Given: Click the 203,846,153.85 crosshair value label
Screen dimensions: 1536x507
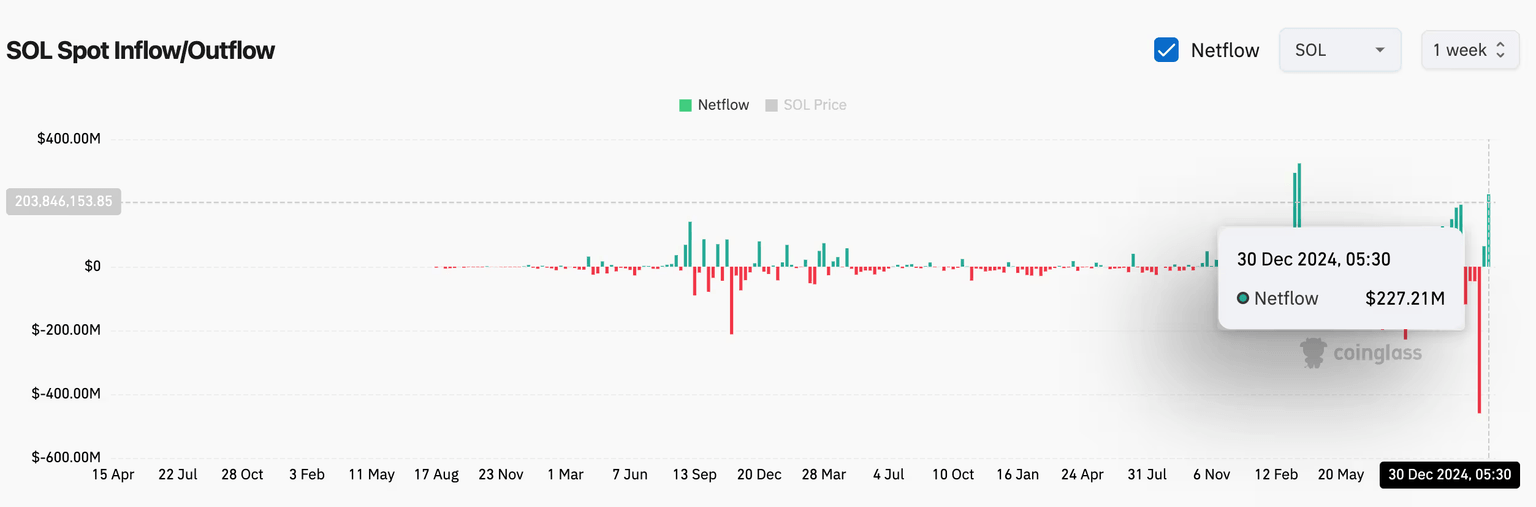Looking at the screenshot, I should (x=64, y=201).
